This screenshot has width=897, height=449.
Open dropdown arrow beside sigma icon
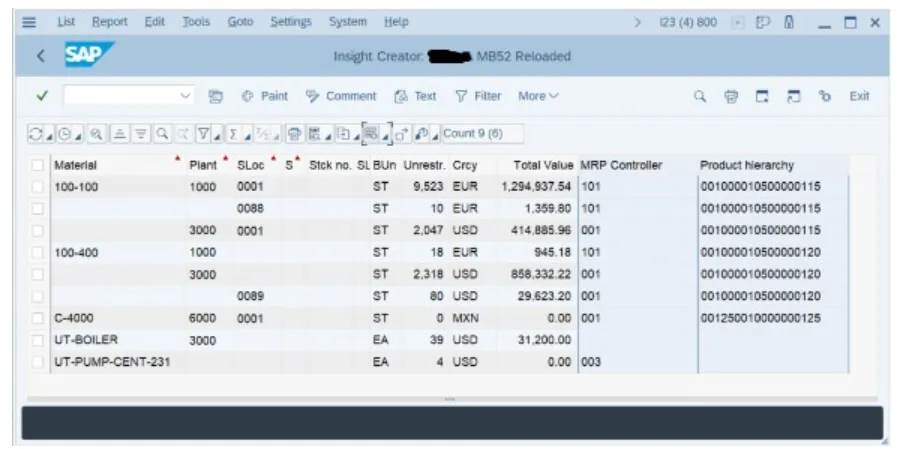tap(248, 137)
